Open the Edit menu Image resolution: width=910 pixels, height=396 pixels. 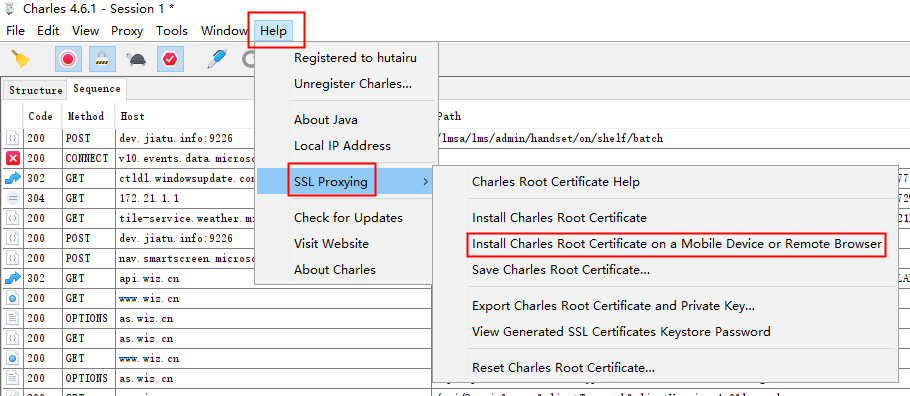48,31
